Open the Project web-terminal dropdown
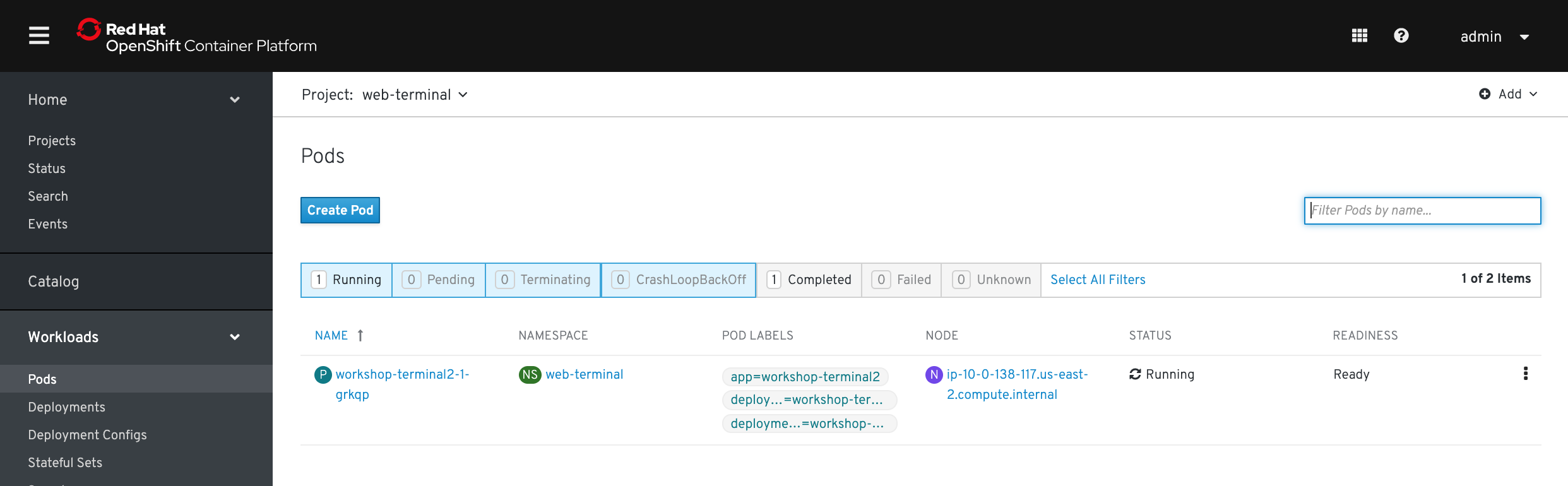 [x=384, y=95]
